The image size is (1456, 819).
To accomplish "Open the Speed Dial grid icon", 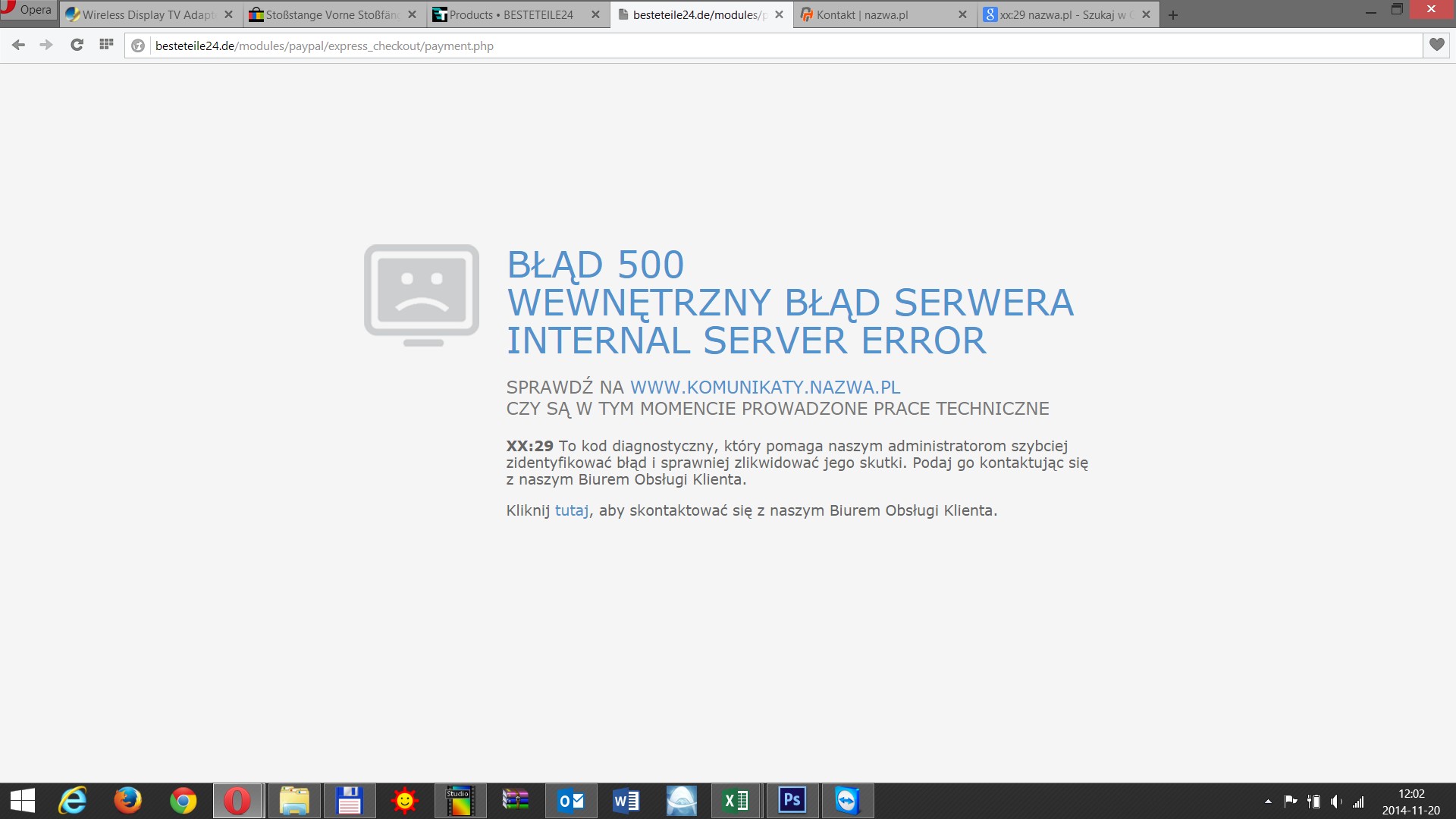I will point(106,45).
